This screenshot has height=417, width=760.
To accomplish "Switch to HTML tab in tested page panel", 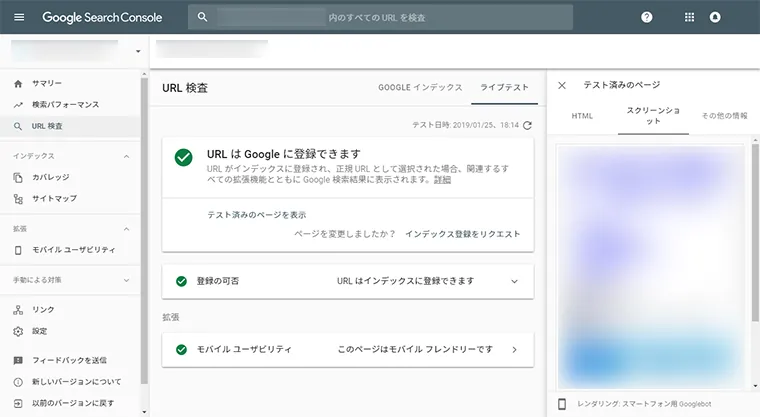I will point(582,116).
